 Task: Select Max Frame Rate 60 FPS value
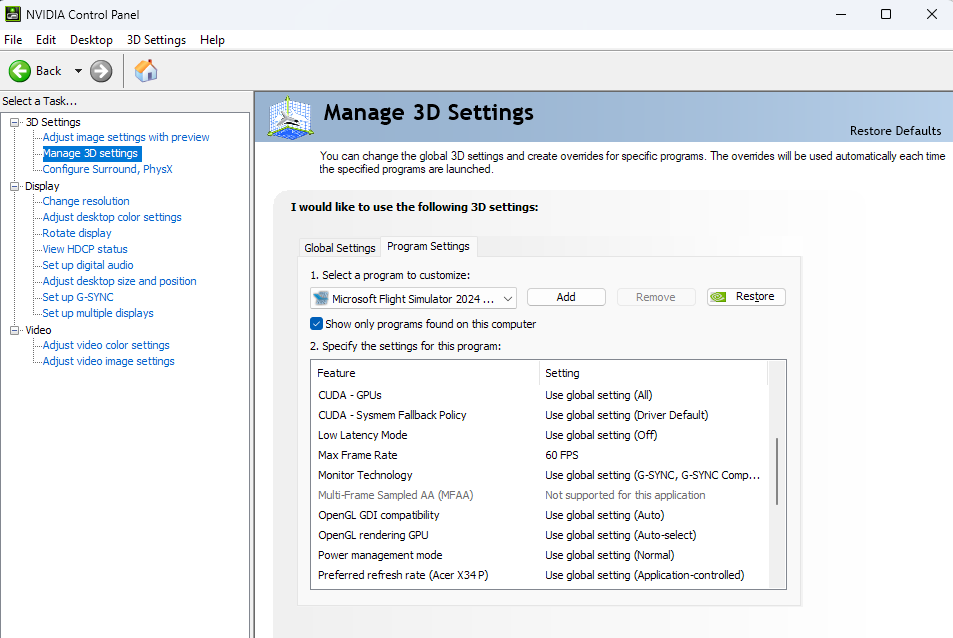562,455
